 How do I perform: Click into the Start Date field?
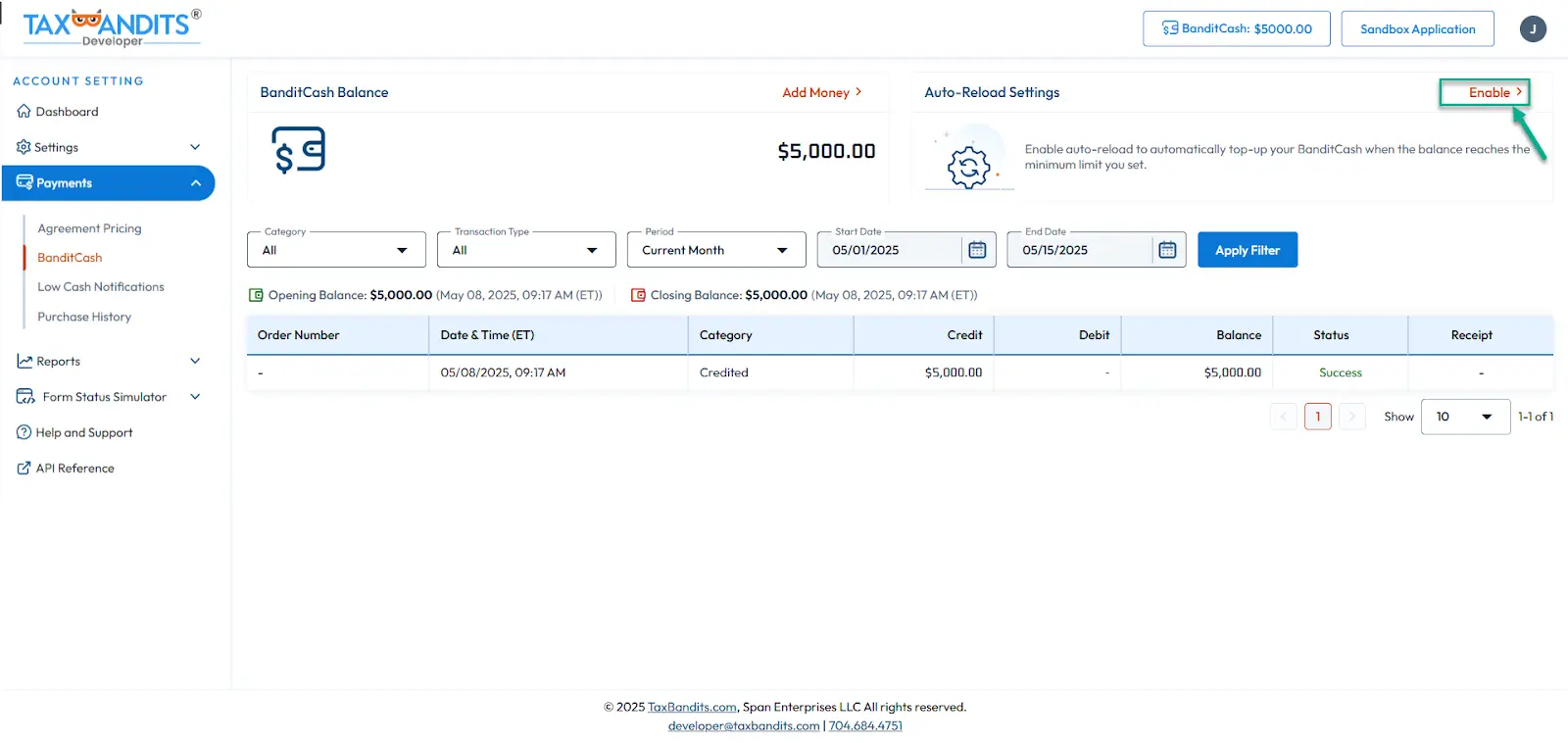coord(888,250)
